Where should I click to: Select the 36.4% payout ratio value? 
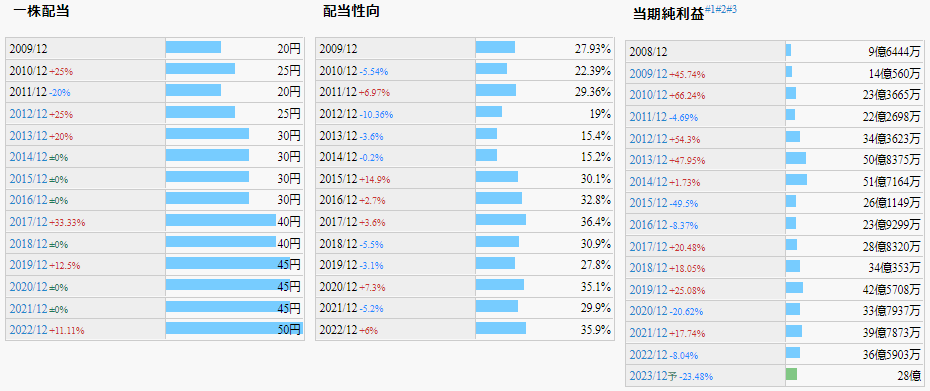[x=596, y=222]
